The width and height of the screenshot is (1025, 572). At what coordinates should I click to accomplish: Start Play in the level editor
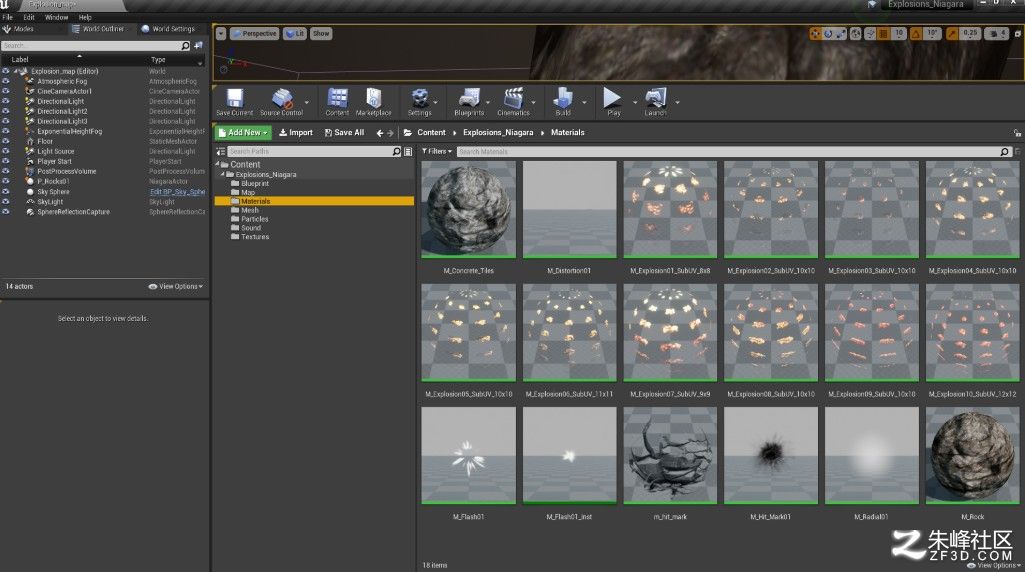tap(613, 102)
